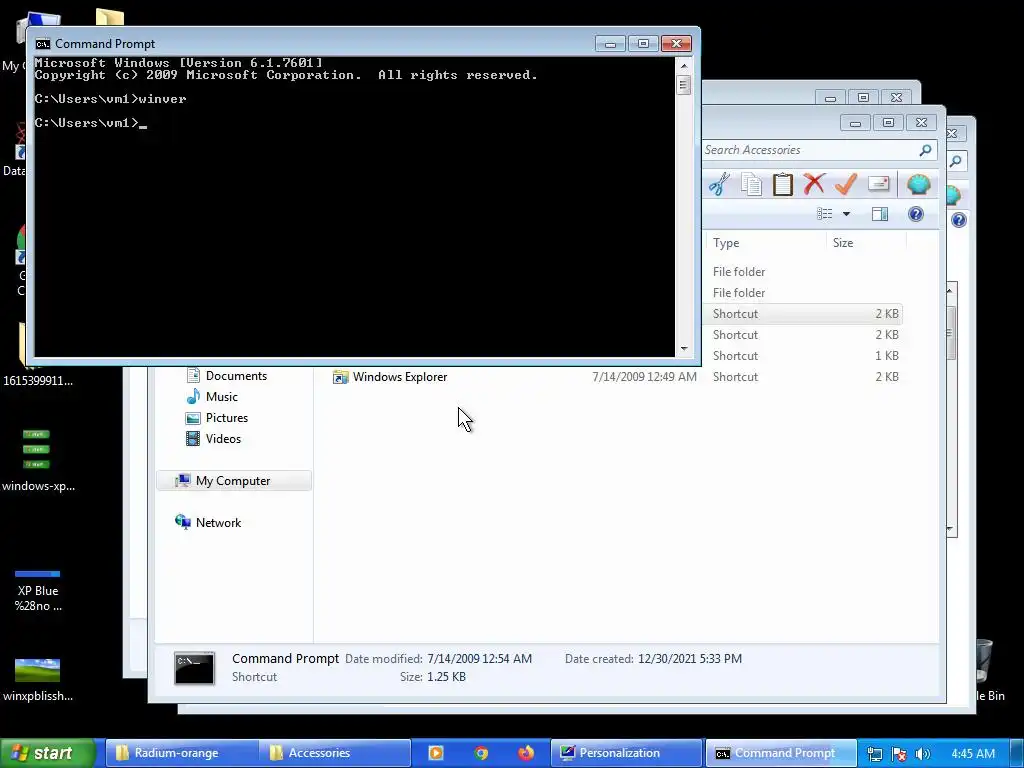
Task: Select the XP Blue desktop file
Action: pos(38,591)
